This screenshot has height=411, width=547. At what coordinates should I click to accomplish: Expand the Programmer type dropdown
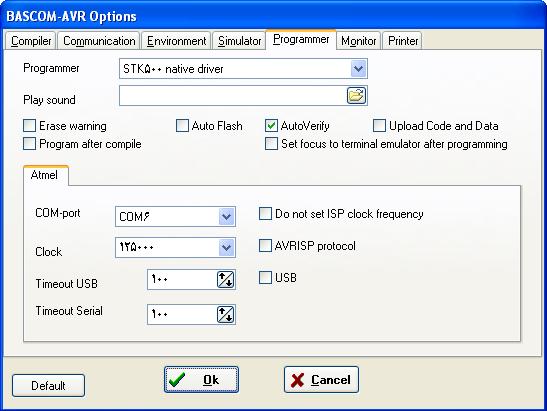(x=358, y=69)
